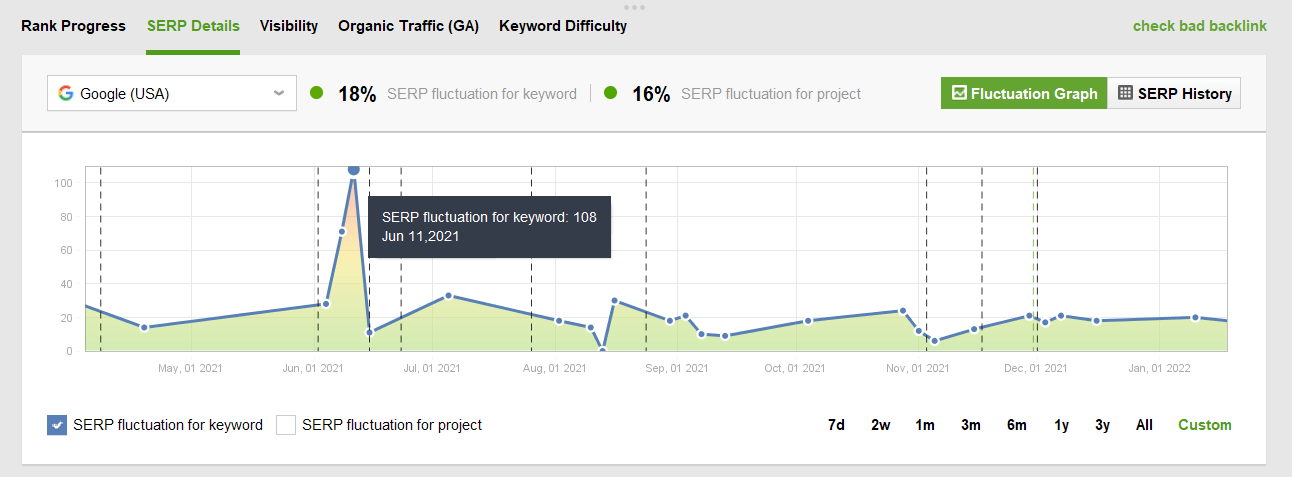This screenshot has height=477, width=1292.
Task: Show All time range data
Action: 1144,425
